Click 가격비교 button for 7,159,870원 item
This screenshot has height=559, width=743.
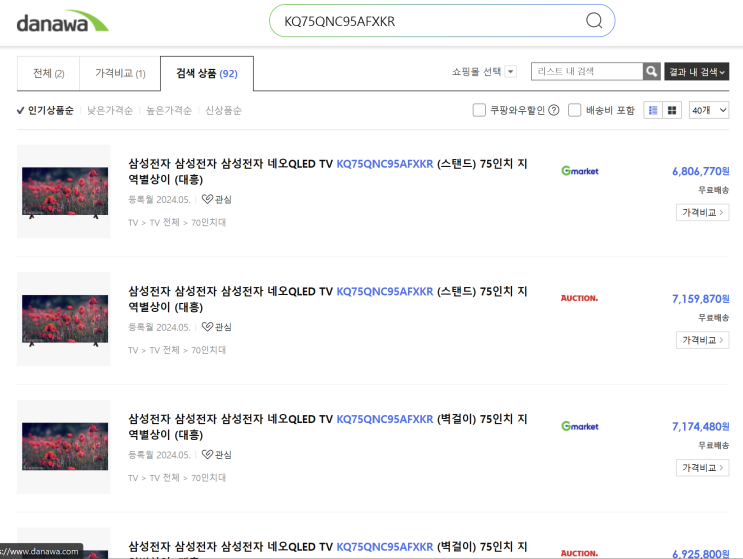click(x=702, y=340)
